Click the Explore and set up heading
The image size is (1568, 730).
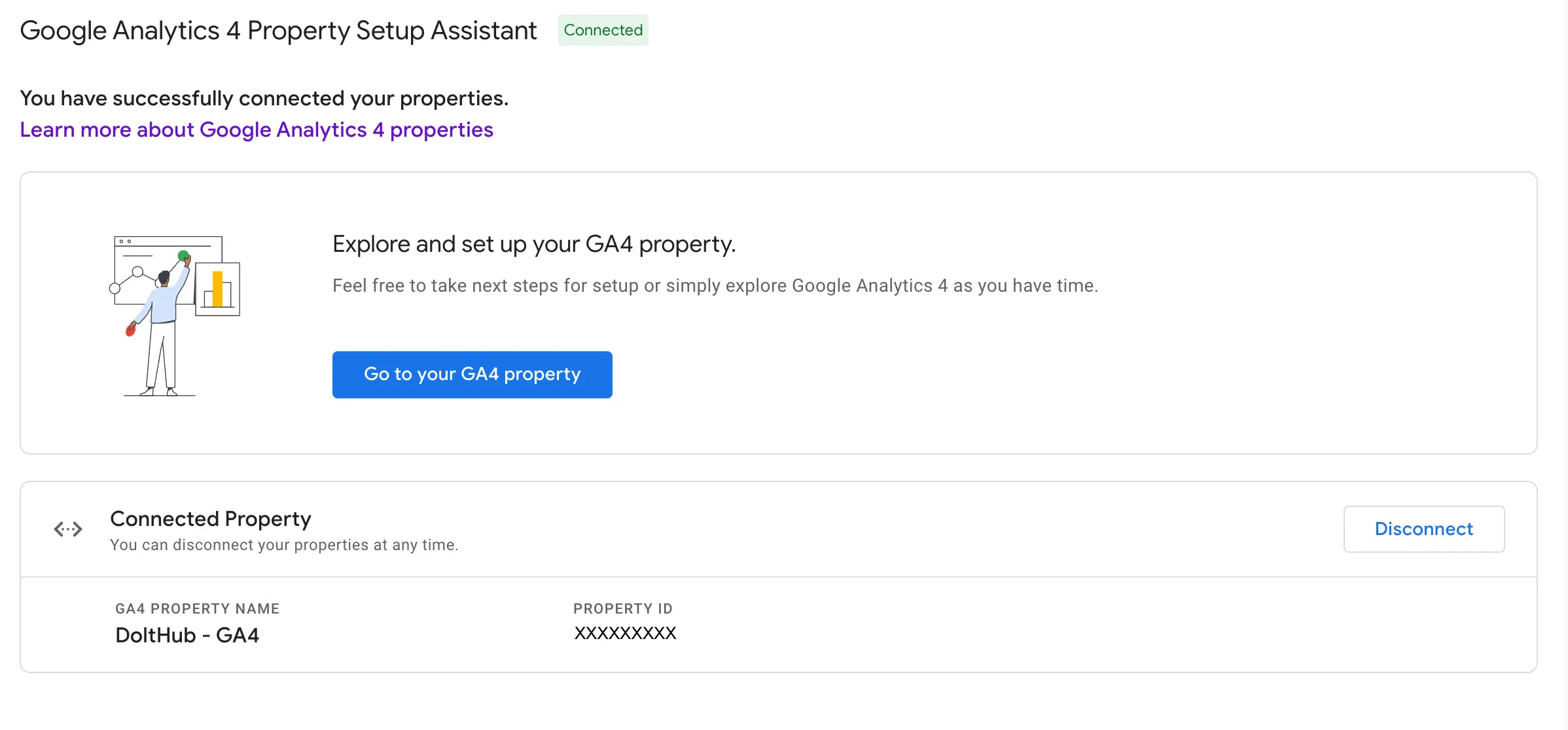[534, 243]
